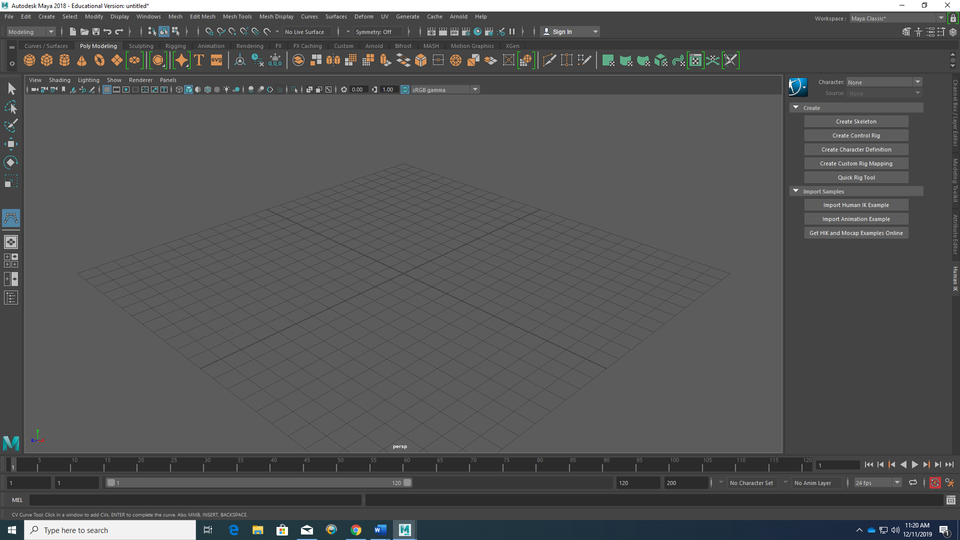Click the Redo arrow icon
Viewport: 960px width, 540px height.
119,32
